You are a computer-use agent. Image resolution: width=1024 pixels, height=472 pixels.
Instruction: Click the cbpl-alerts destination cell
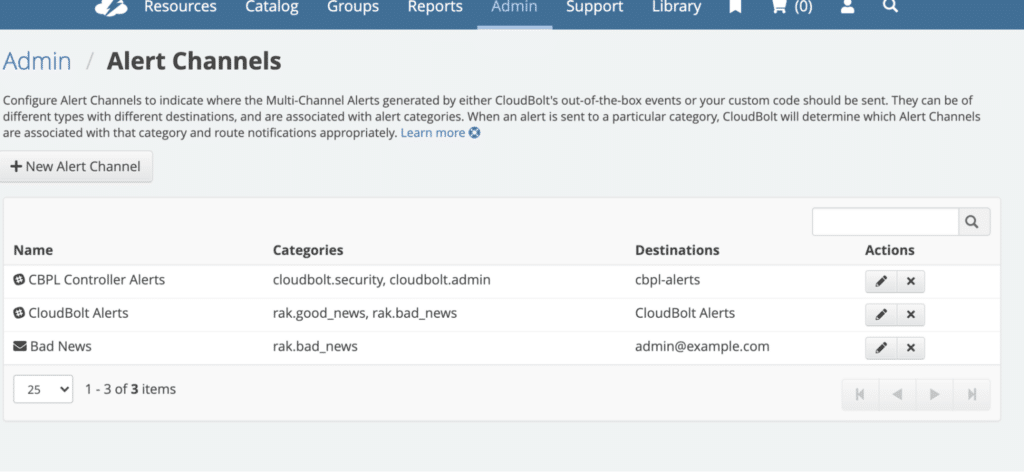tap(667, 280)
